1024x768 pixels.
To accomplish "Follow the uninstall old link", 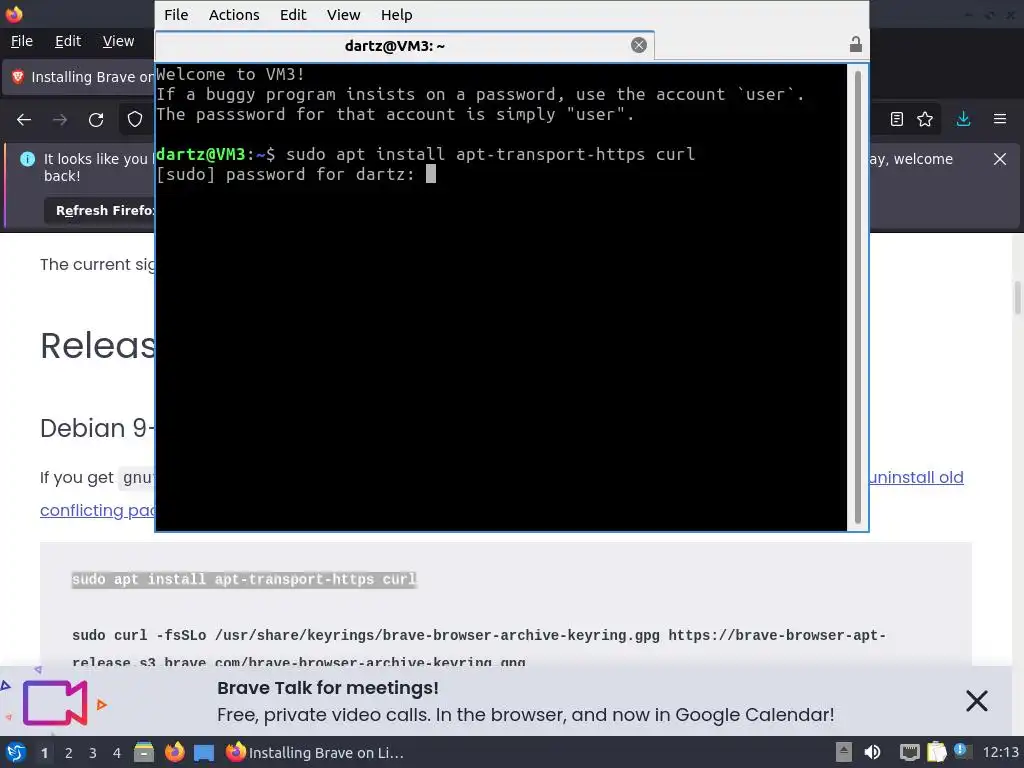I will (916, 477).
